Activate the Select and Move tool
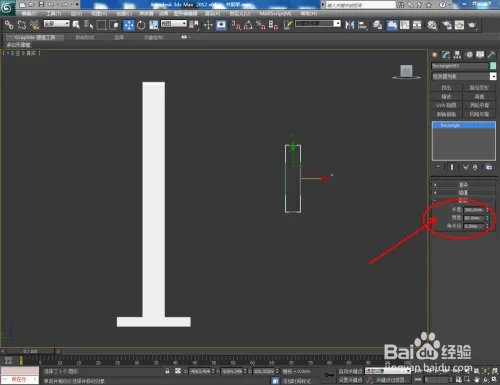This screenshot has height=385, width=500. click(x=129, y=25)
